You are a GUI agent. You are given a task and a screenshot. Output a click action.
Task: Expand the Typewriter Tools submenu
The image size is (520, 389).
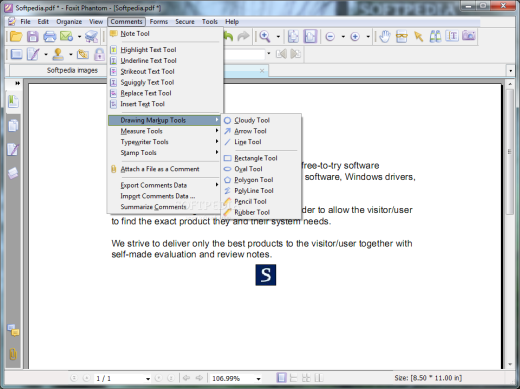tap(165, 142)
